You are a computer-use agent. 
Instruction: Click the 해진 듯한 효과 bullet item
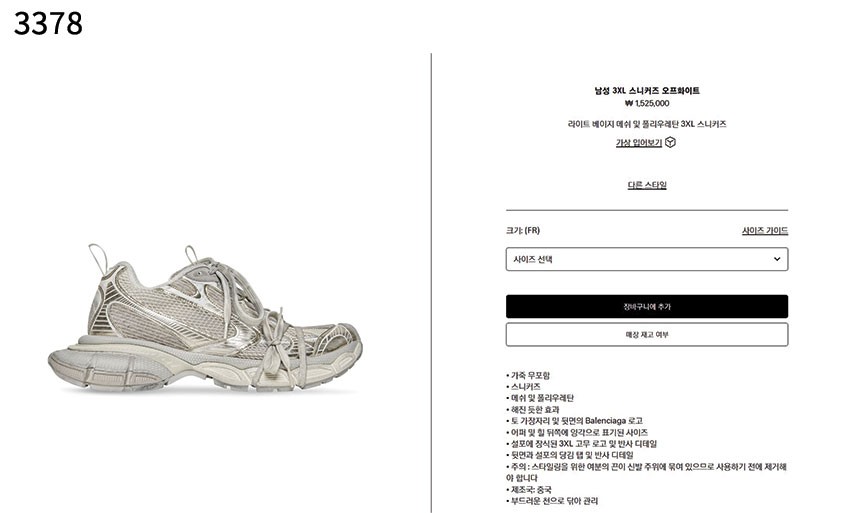pyautogui.click(x=533, y=409)
